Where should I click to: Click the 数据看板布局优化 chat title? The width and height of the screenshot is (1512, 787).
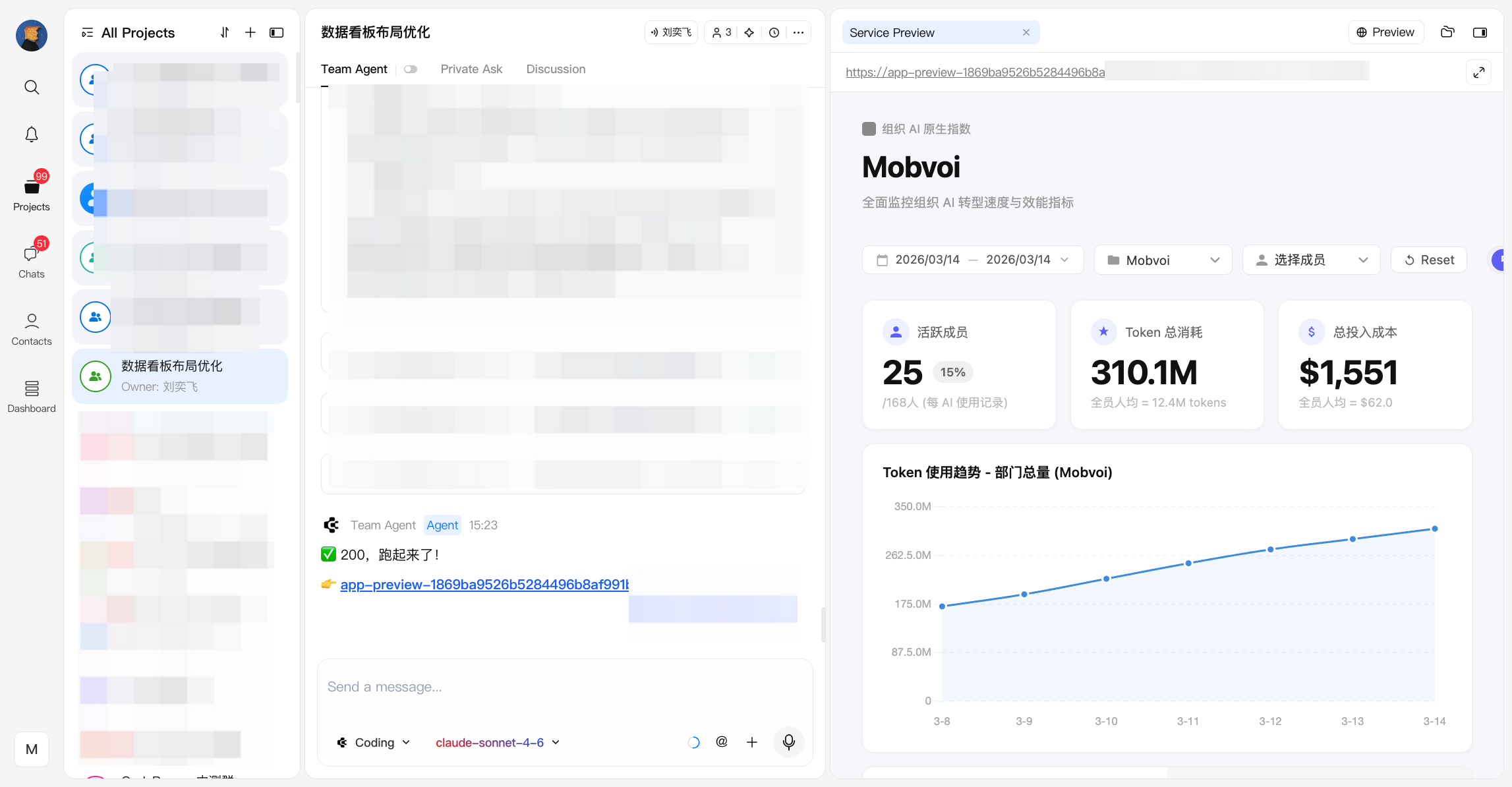pos(375,32)
